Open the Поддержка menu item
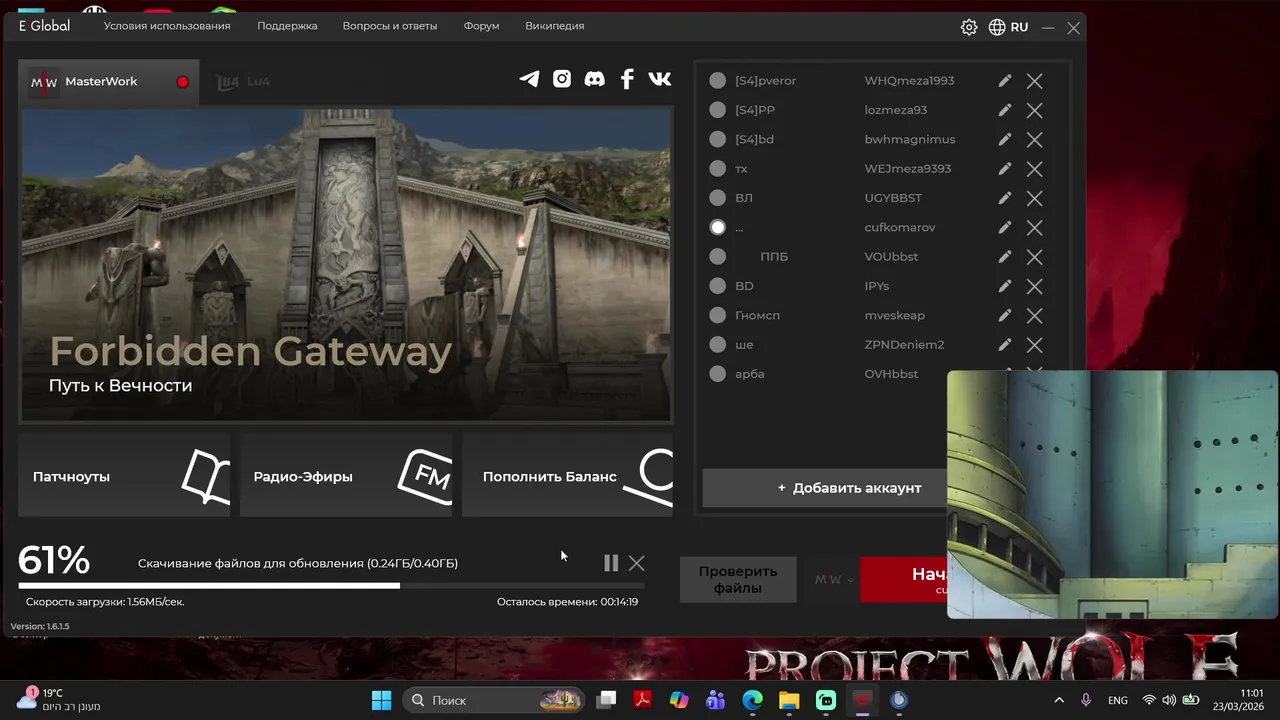Screen dimensions: 1280x720 (x=287, y=26)
